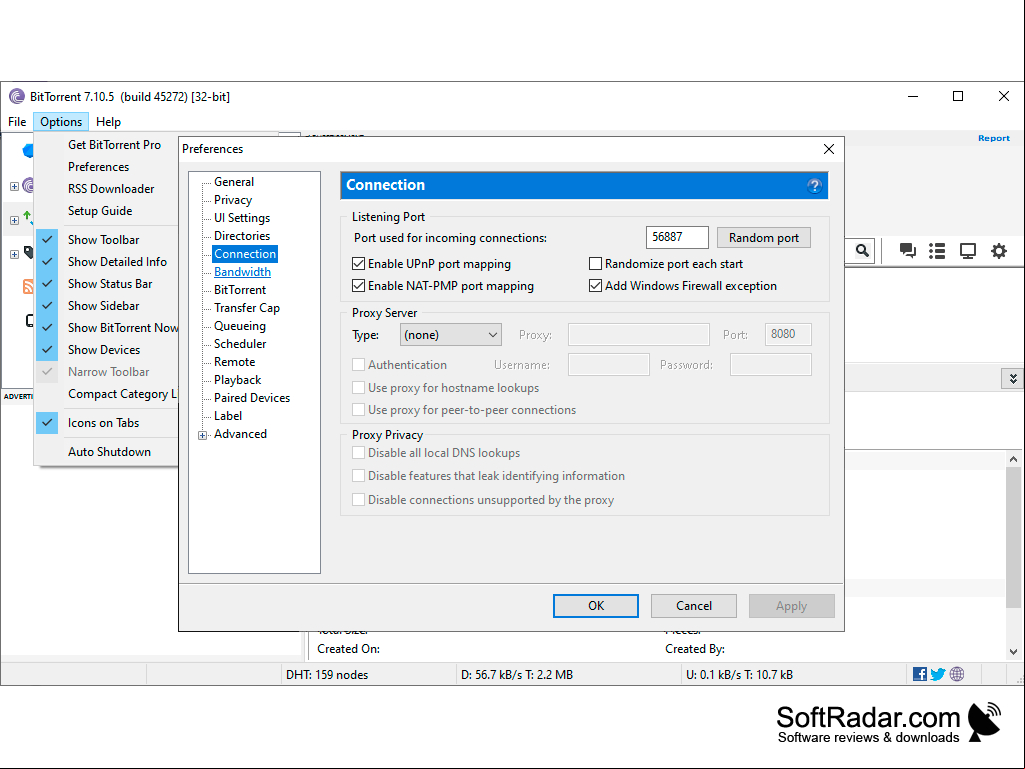Viewport: 1025px width, 769px height.
Task: Click the double-chevron collapse icon on right panel
Action: coord(1013,379)
